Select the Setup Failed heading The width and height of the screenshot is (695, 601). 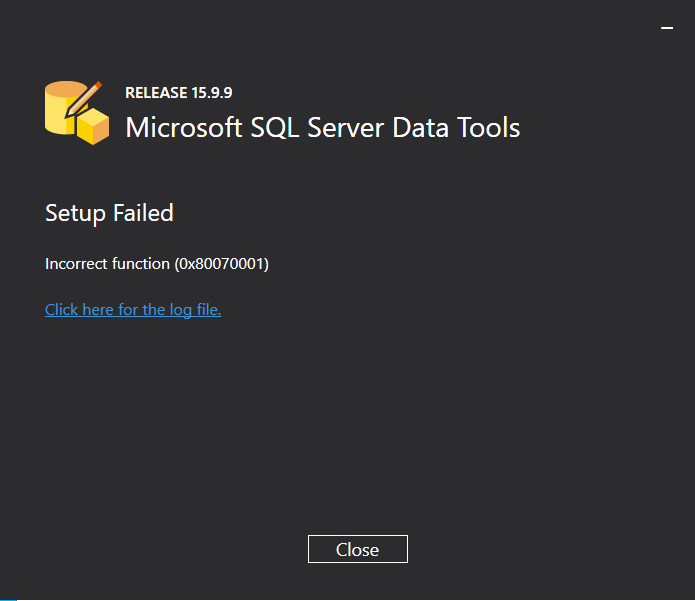coord(109,213)
